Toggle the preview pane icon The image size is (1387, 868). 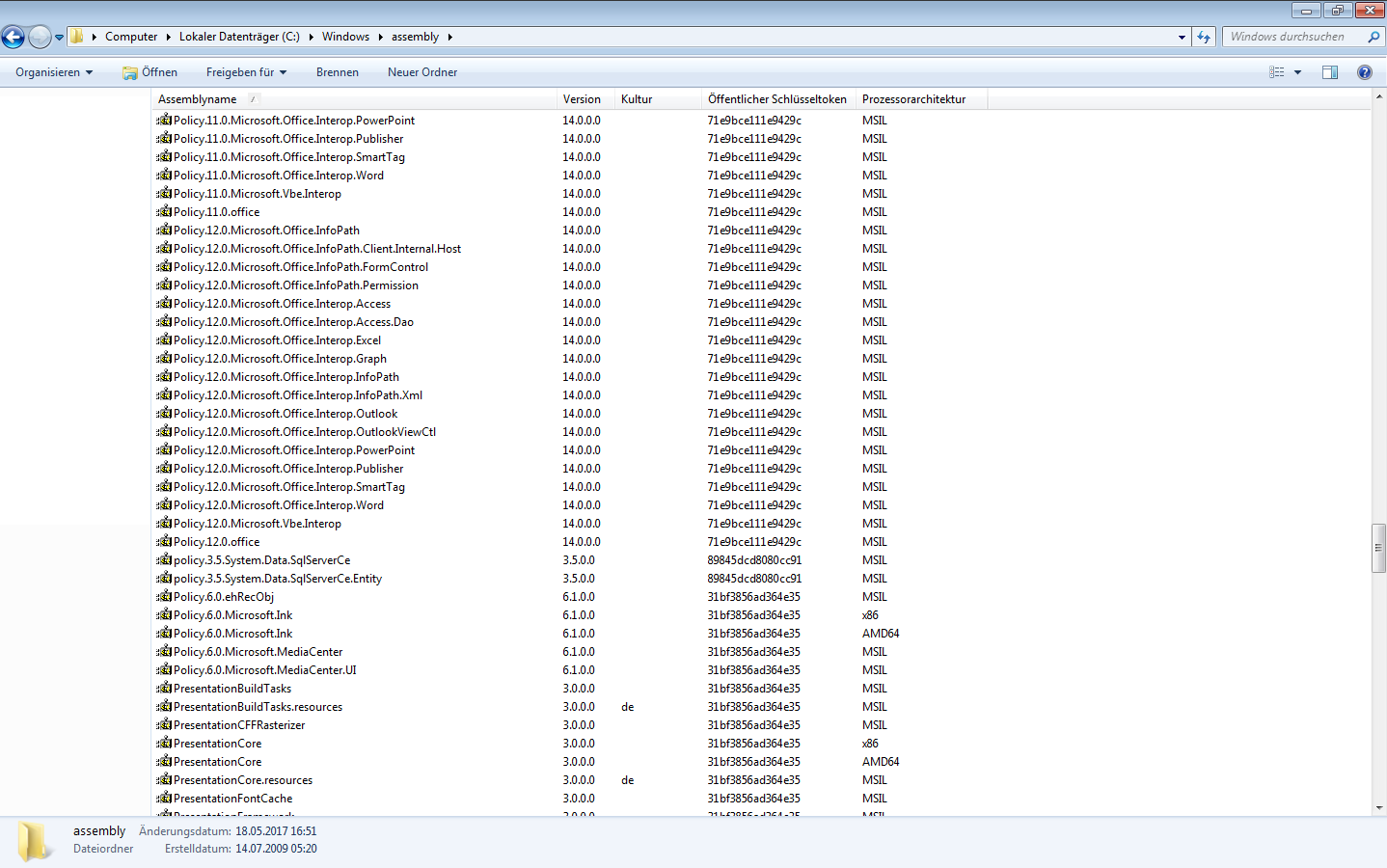point(1330,72)
